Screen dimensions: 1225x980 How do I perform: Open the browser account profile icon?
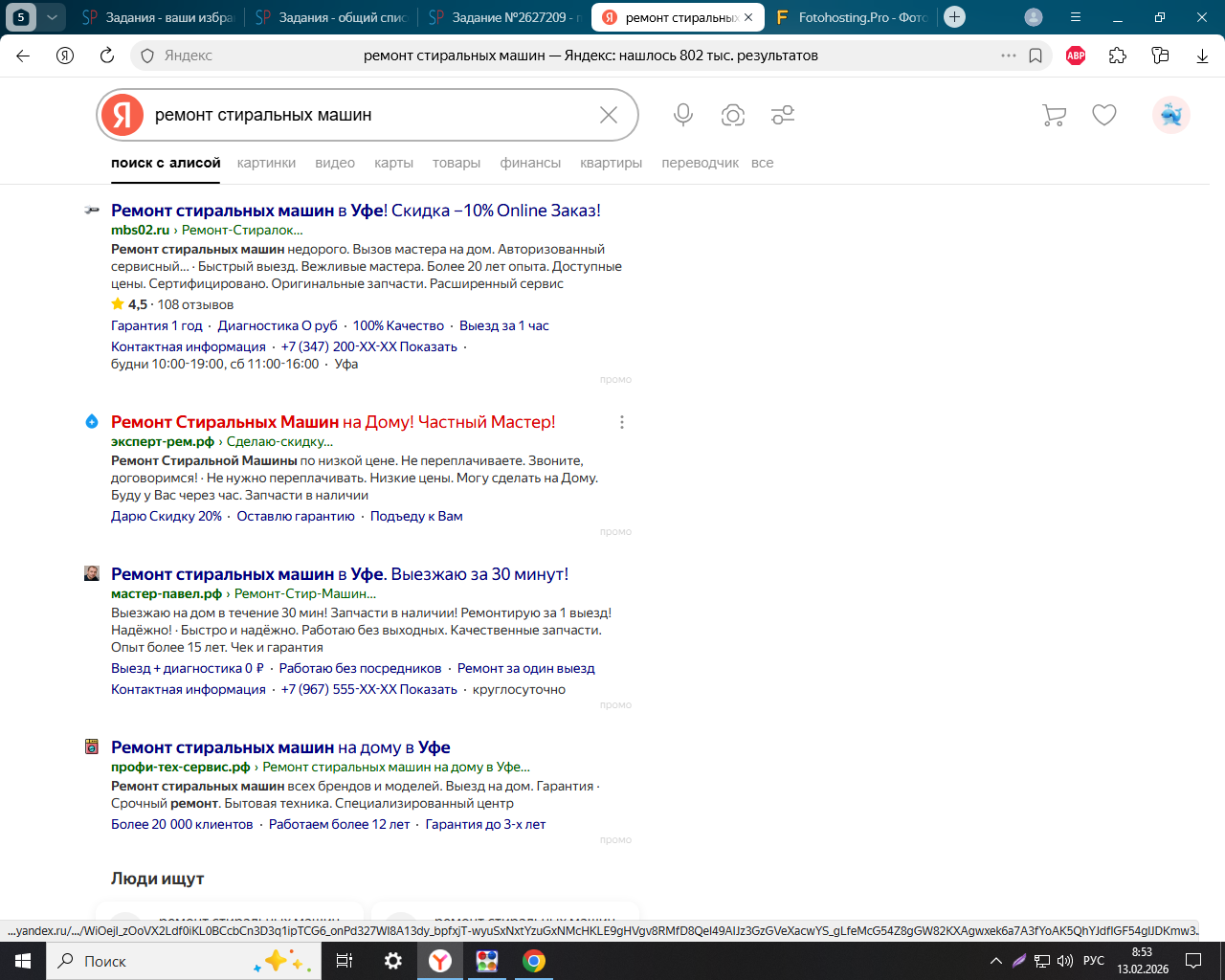pyautogui.click(x=1034, y=17)
